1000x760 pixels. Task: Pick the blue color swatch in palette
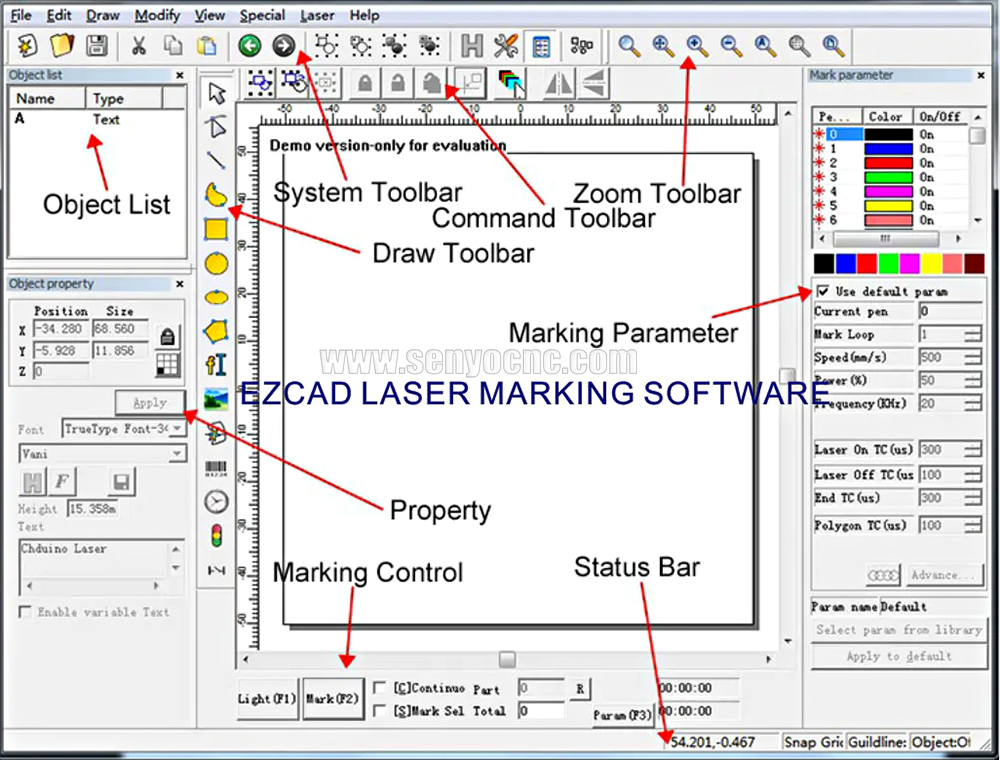point(846,263)
